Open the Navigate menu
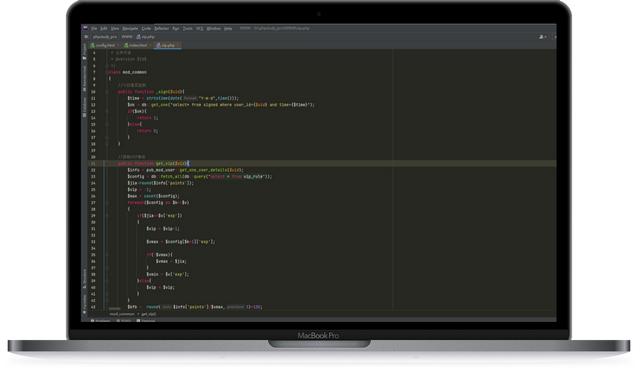 130,29
